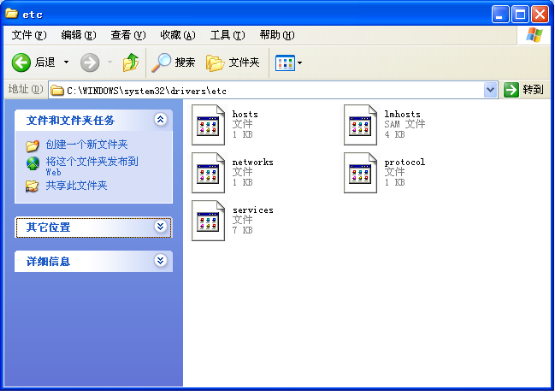
Task: Select the lmhosts SAM file icon
Action: coord(360,125)
